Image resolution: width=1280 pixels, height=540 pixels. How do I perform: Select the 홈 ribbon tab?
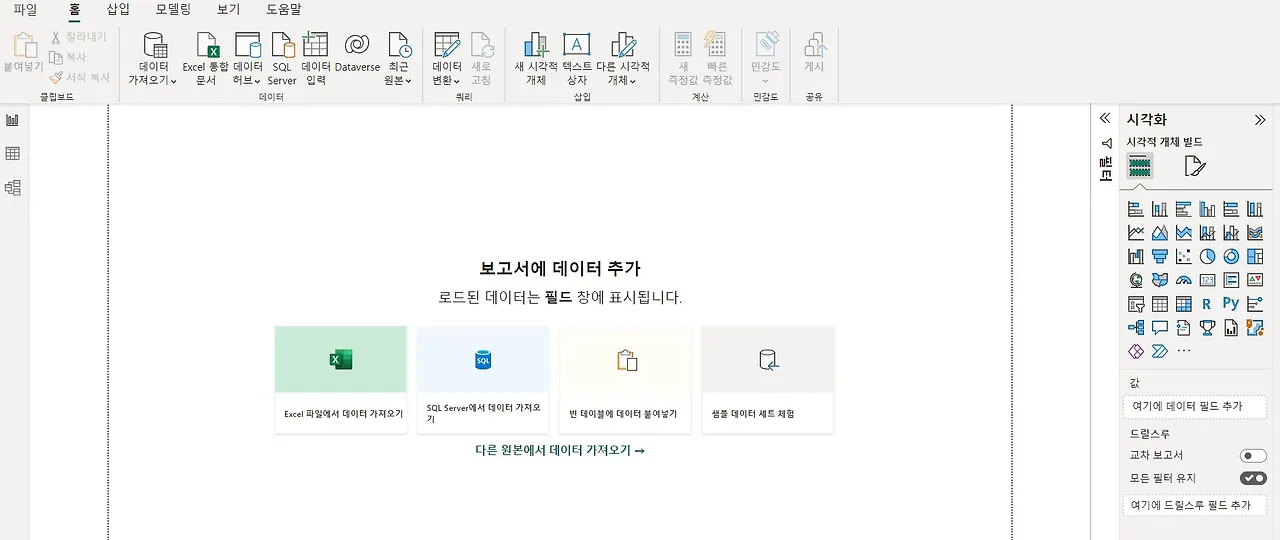coord(74,9)
